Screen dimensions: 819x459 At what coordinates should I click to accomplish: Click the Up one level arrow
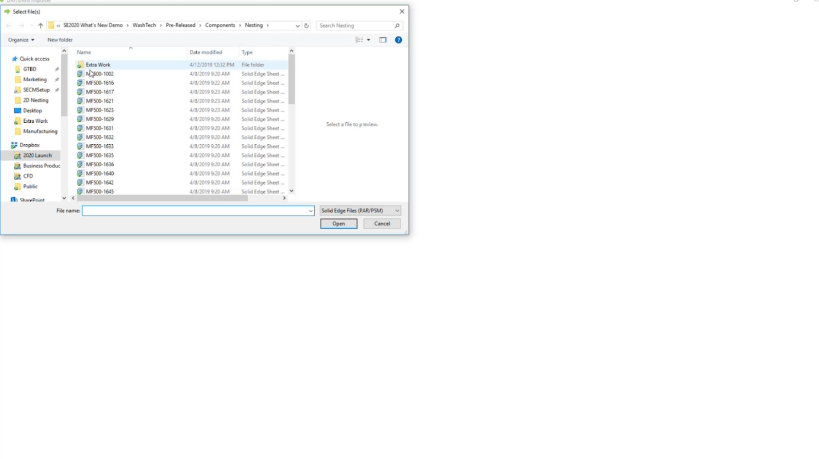40,26
